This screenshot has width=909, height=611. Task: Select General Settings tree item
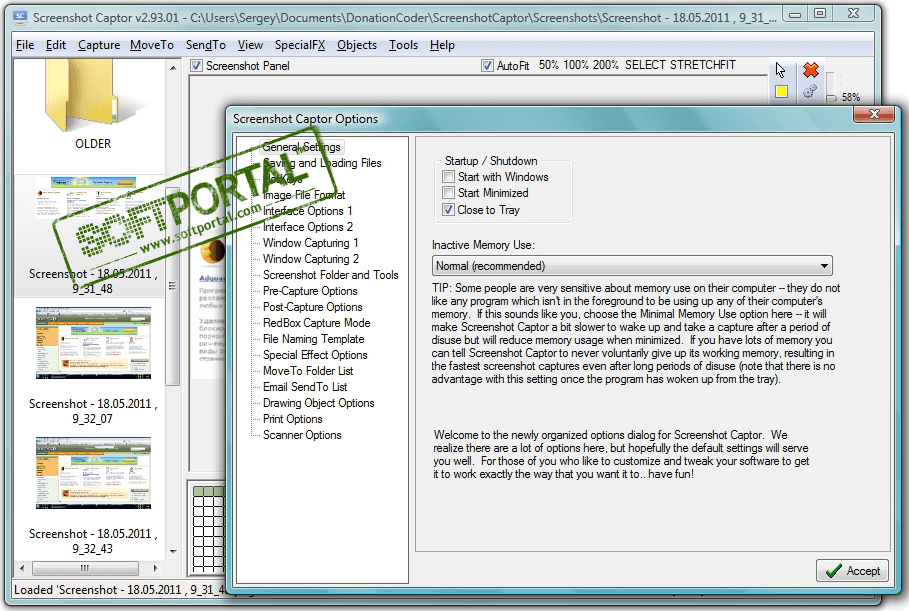point(301,147)
